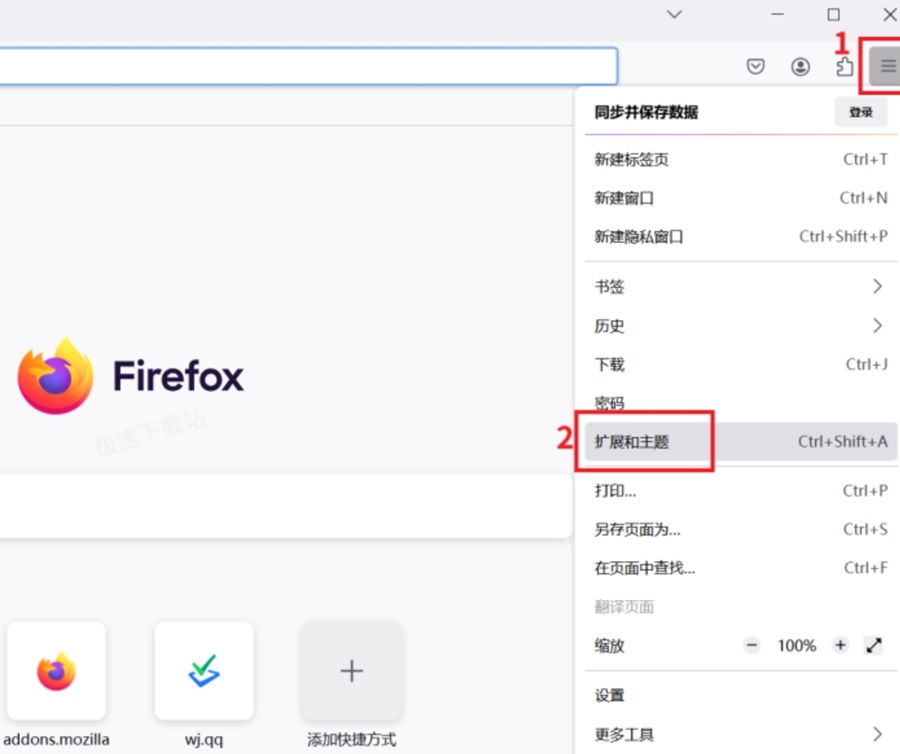Reset zoom by clicking 100% label

tap(796, 646)
